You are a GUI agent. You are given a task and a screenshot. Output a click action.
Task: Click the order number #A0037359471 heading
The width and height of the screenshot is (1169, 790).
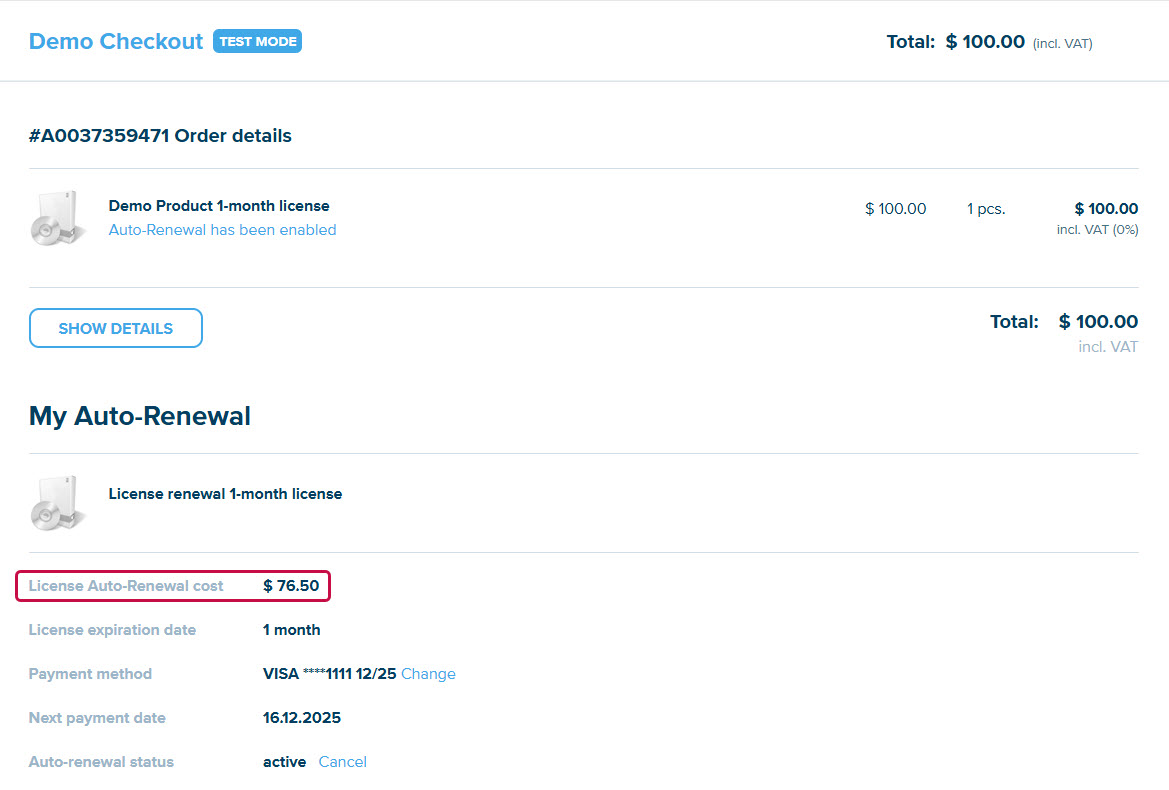click(160, 136)
